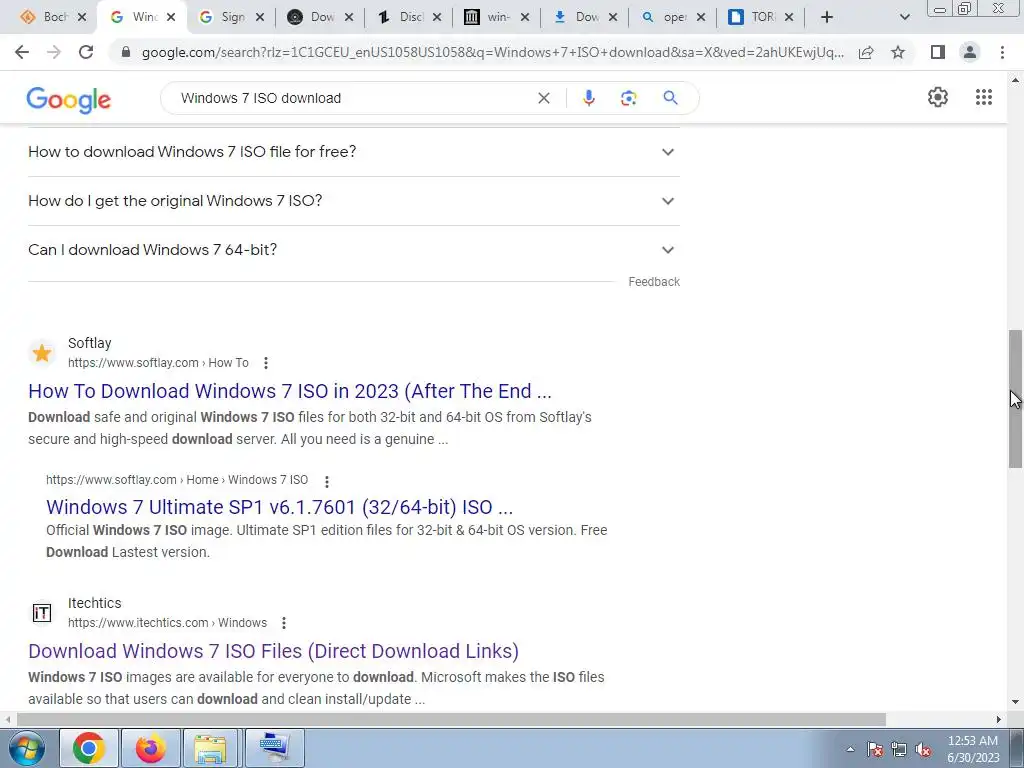The width and height of the screenshot is (1024, 768).
Task: Open the taskbar clock showing 12:53 AM
Action: tap(973, 749)
